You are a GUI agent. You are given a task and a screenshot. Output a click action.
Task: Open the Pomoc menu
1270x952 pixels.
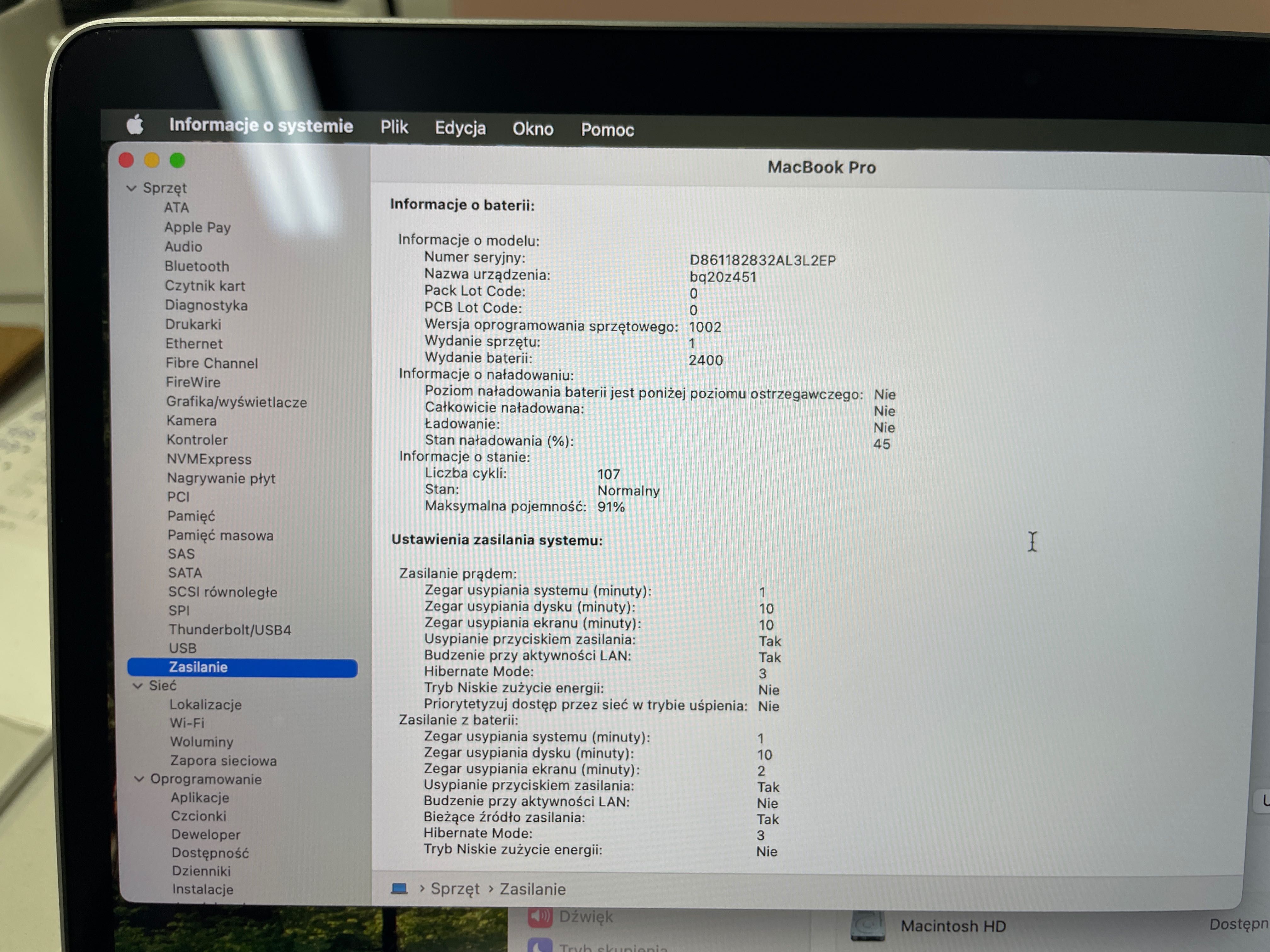(x=608, y=130)
